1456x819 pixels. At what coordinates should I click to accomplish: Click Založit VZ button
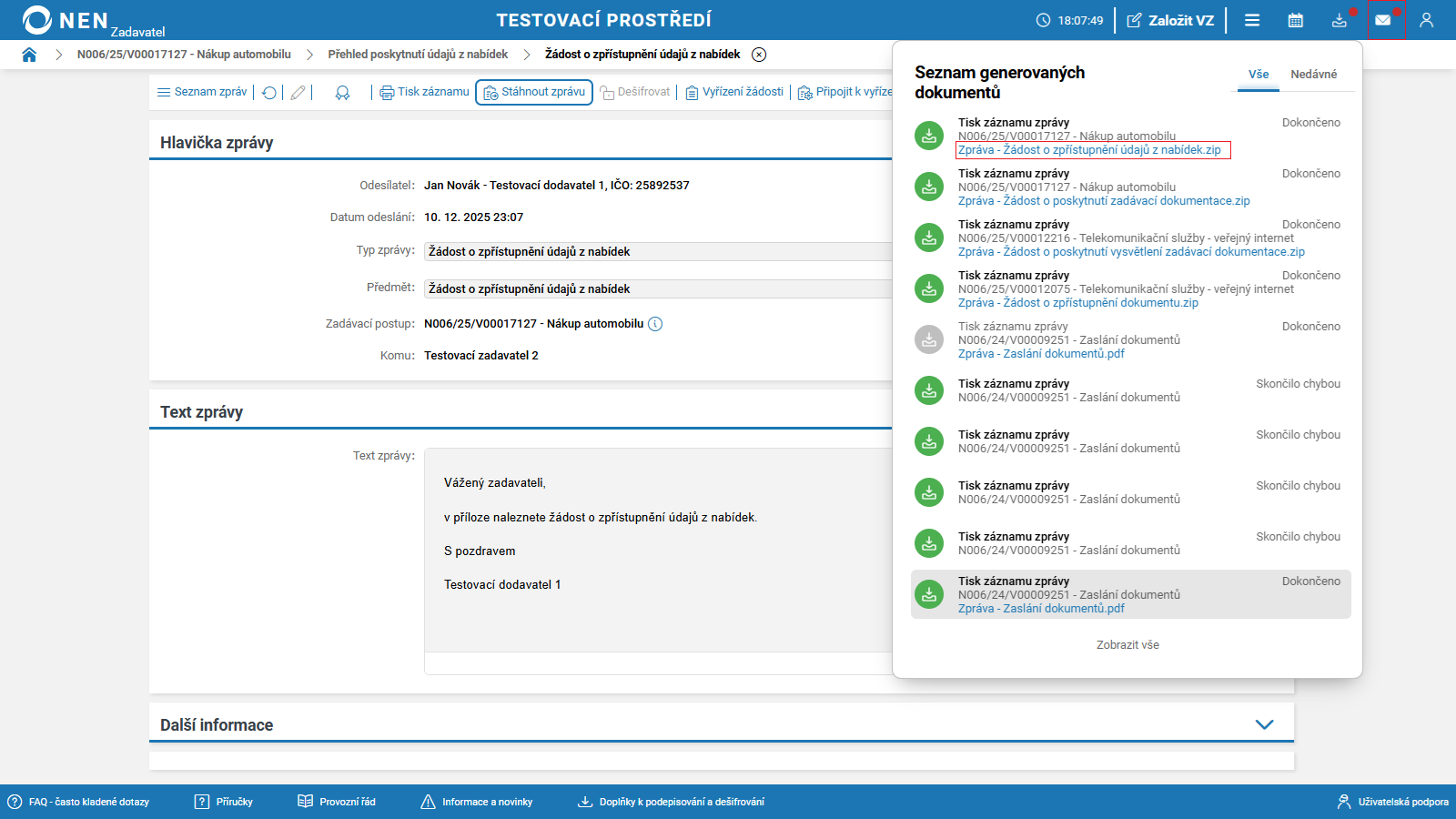[x=1170, y=20]
